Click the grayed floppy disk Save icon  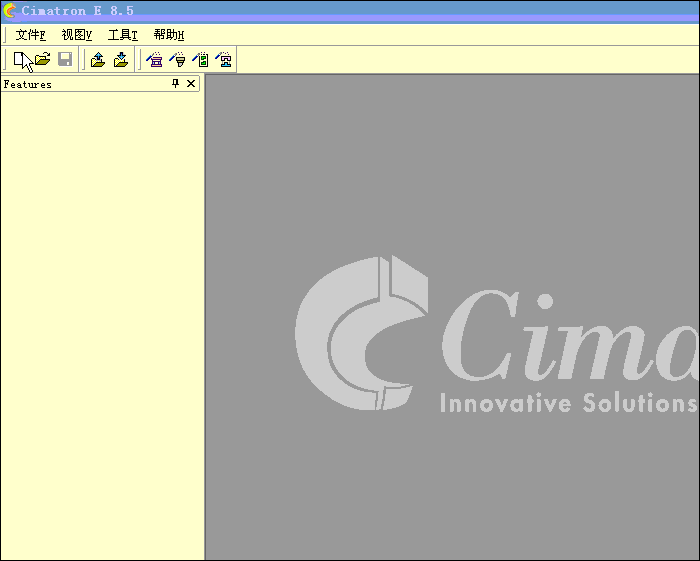[65, 59]
